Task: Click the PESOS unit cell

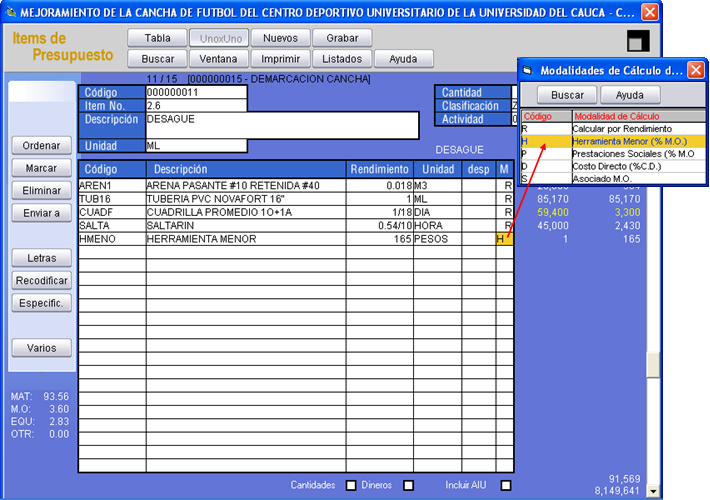Action: [437, 239]
